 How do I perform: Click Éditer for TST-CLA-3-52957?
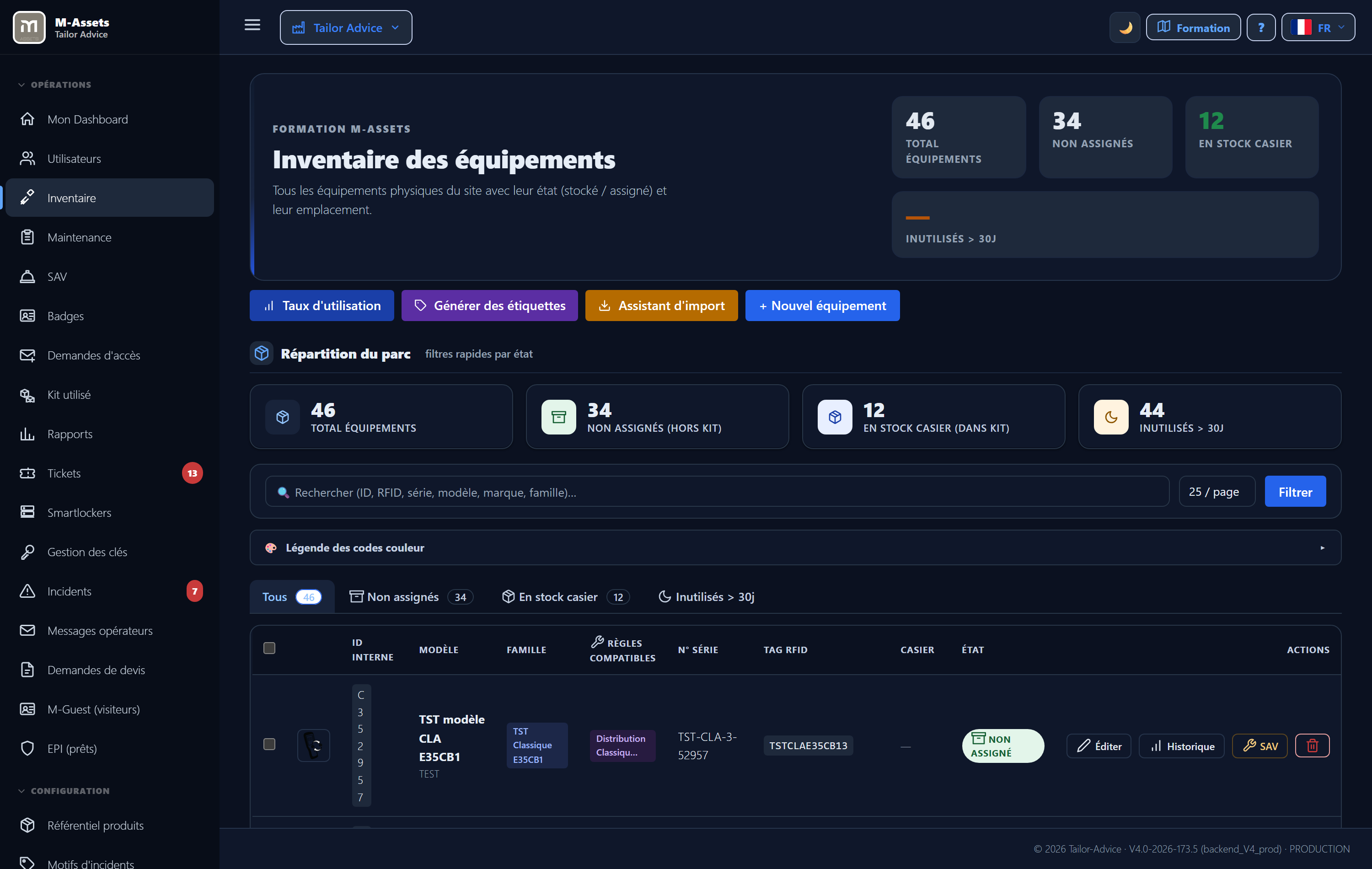tap(1099, 746)
